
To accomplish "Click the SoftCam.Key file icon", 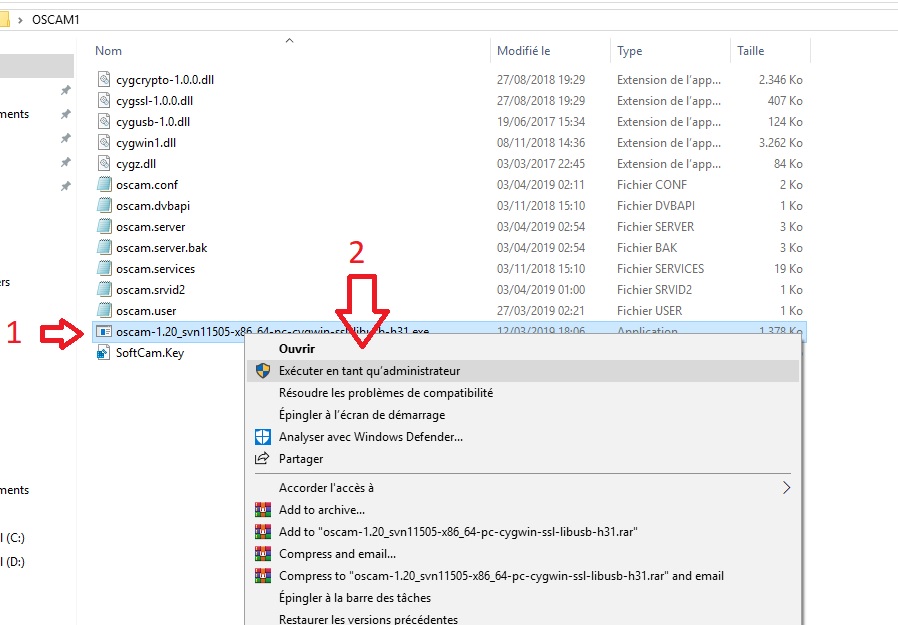I will click(103, 352).
